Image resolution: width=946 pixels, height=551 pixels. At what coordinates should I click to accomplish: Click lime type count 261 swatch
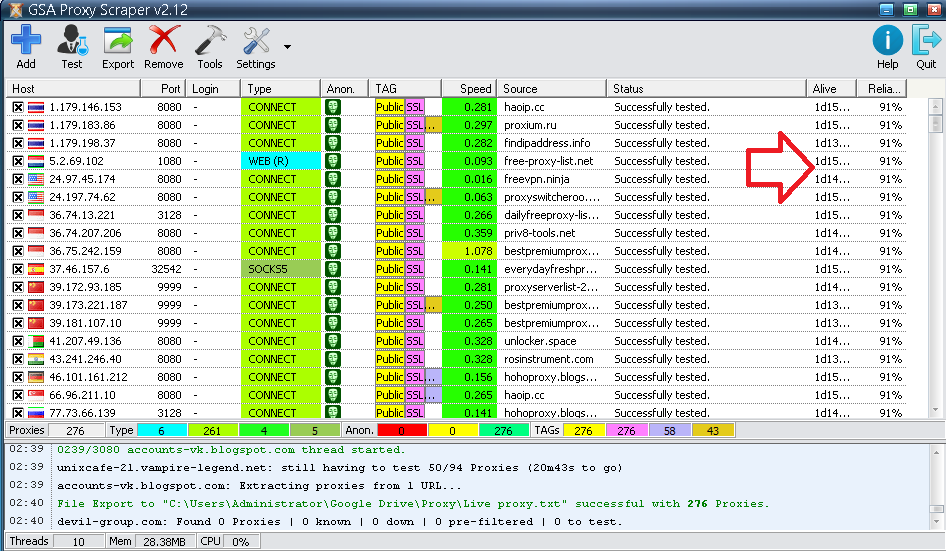[x=212, y=431]
